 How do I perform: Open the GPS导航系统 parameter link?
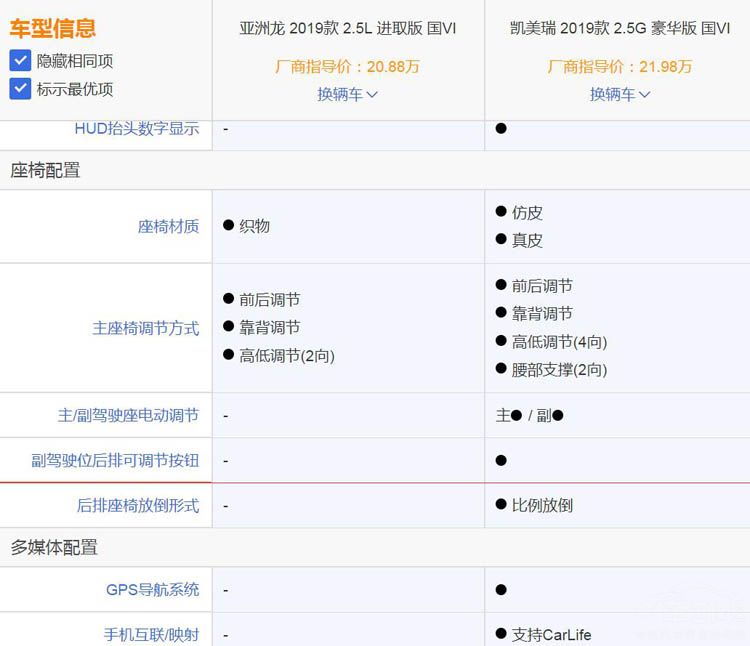click(x=152, y=590)
